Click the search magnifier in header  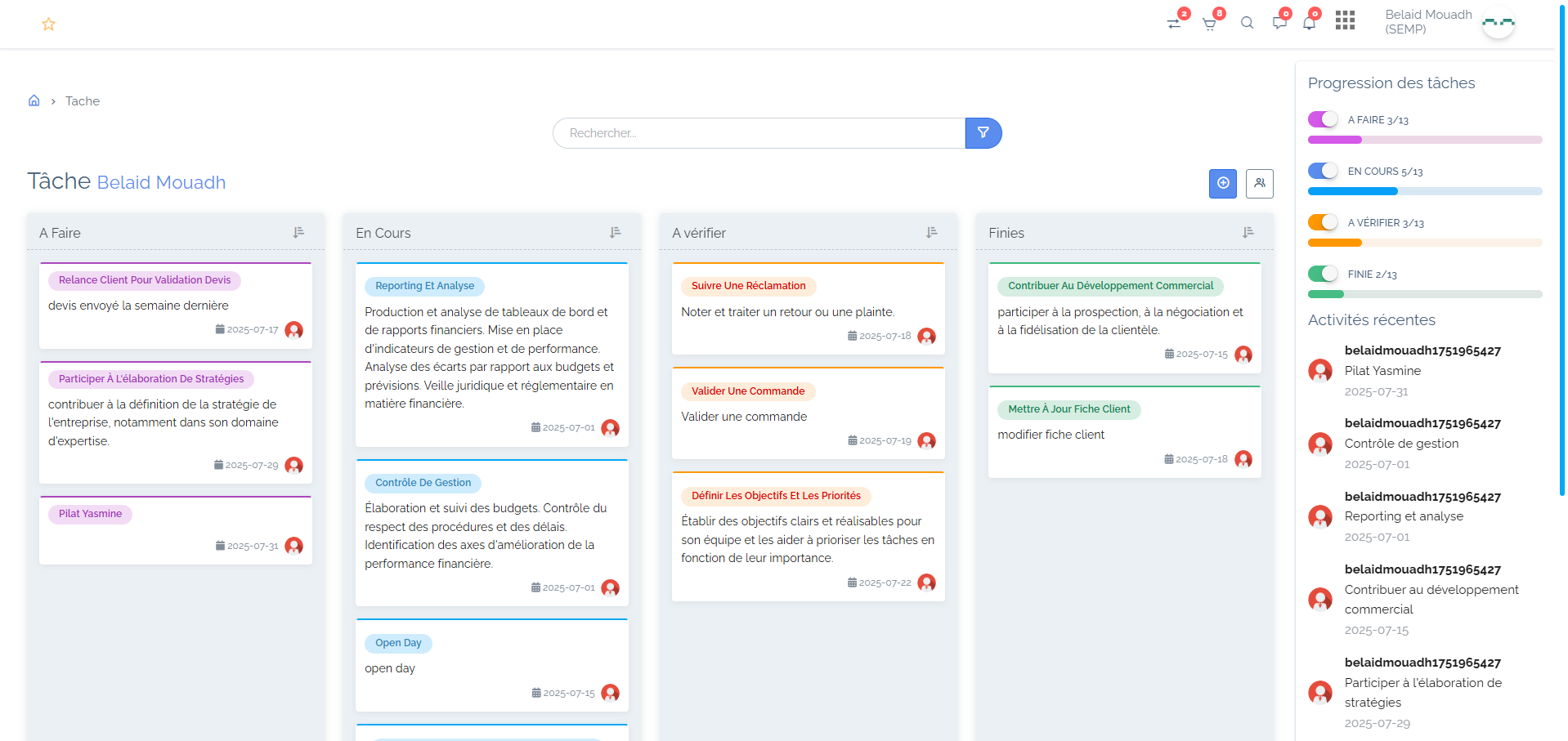pyautogui.click(x=1247, y=23)
